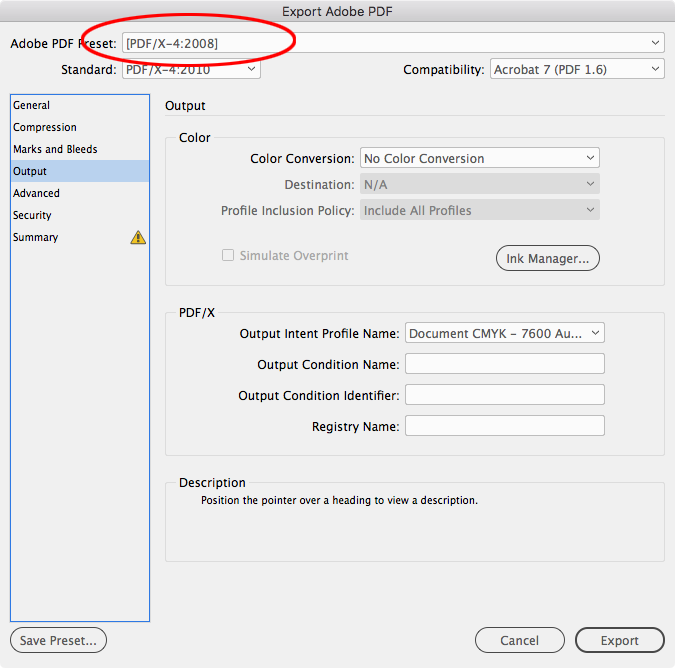Select the Security category
This screenshot has width=675, height=668.
[80, 215]
